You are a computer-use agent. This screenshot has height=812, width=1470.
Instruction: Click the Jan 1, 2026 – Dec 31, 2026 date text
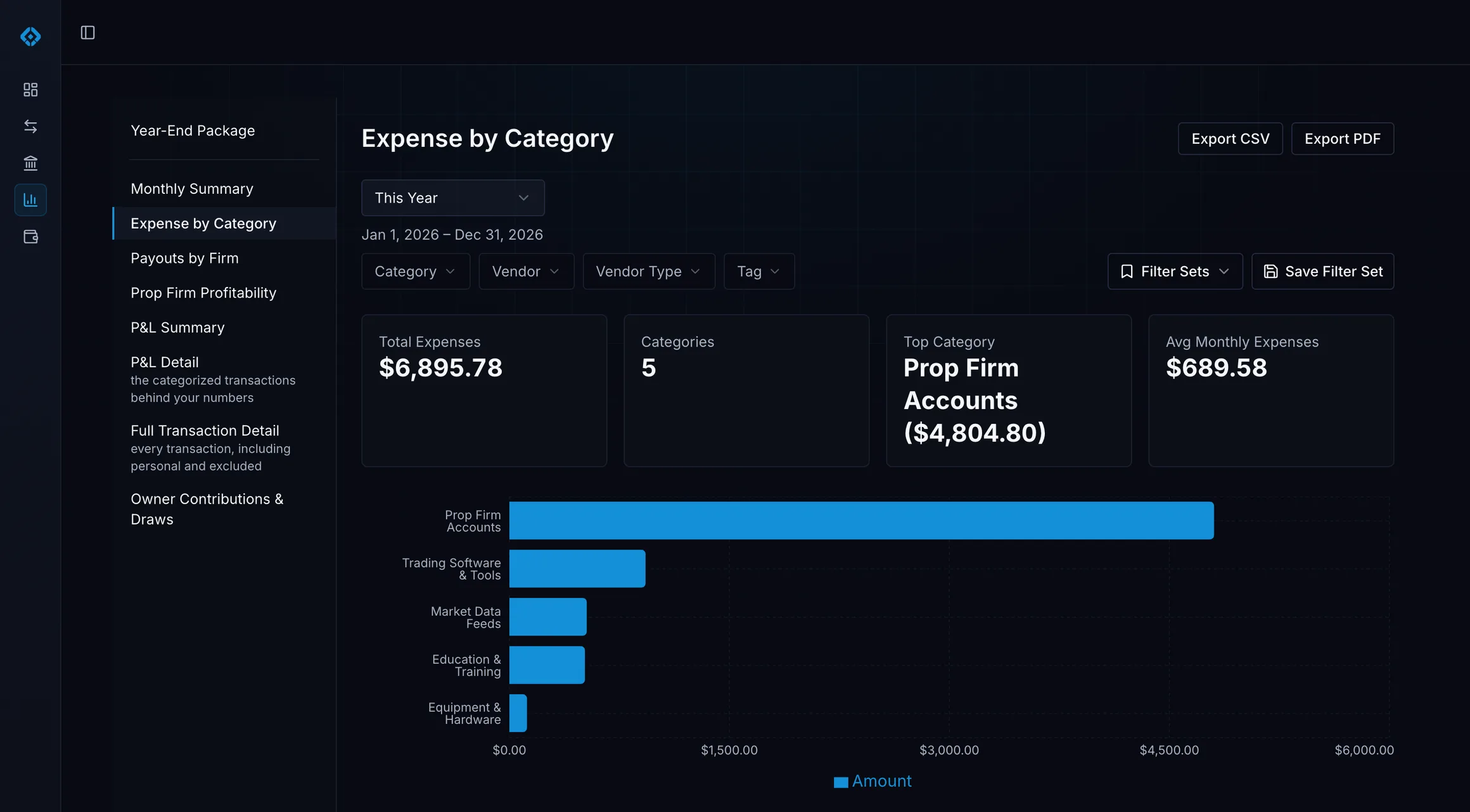[x=452, y=235]
